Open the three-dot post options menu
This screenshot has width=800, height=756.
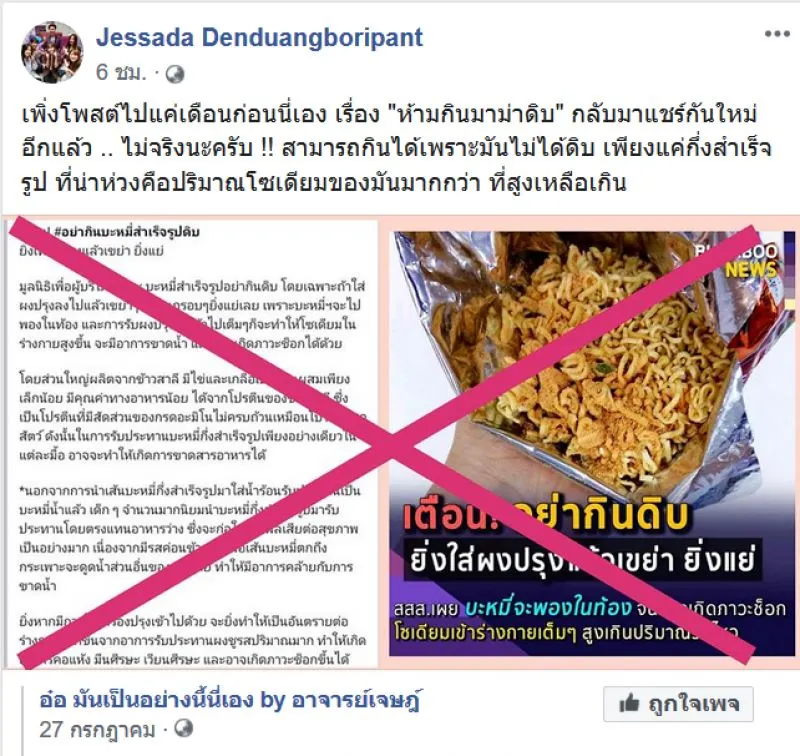click(777, 34)
